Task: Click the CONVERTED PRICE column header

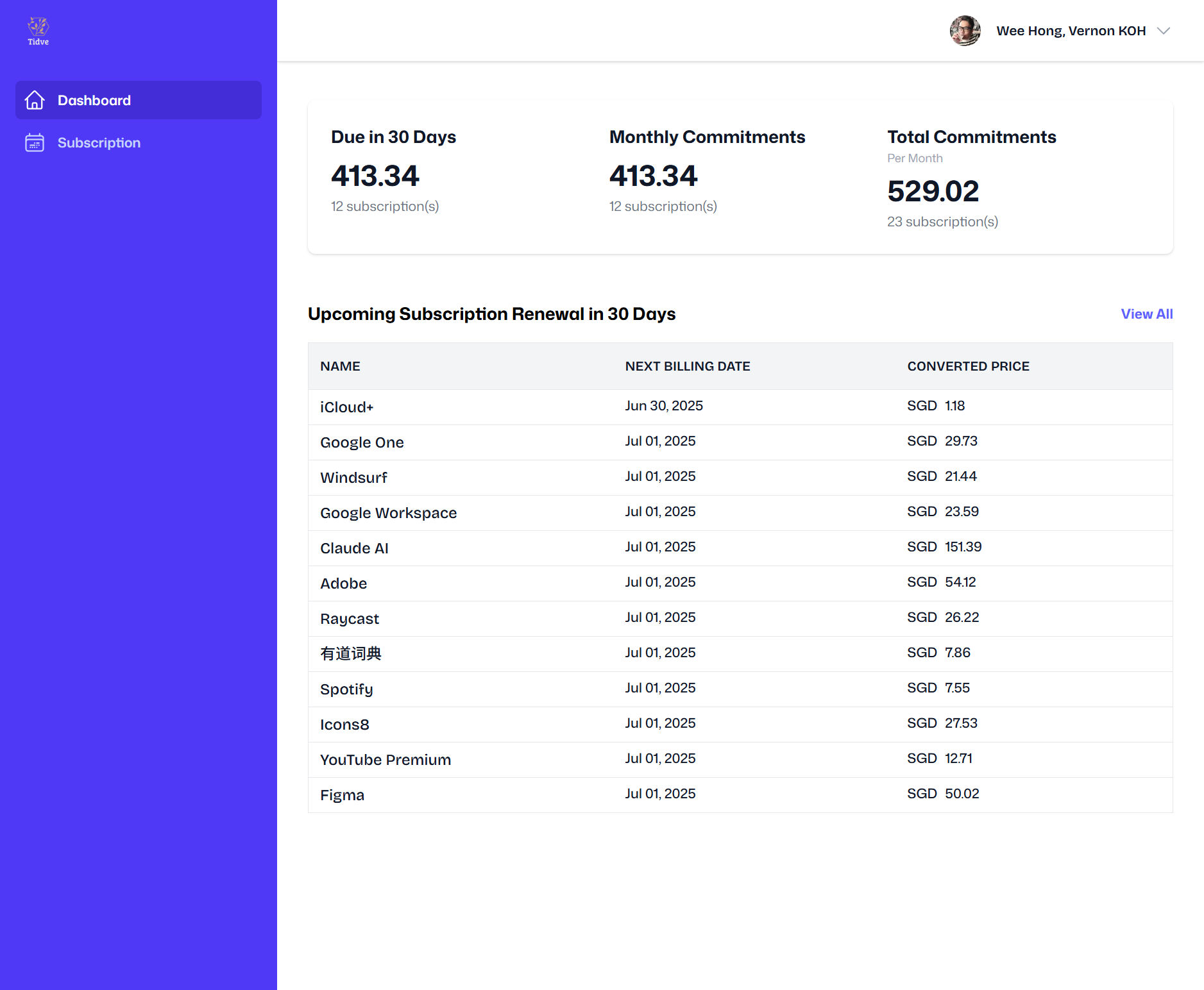Action: pos(968,366)
